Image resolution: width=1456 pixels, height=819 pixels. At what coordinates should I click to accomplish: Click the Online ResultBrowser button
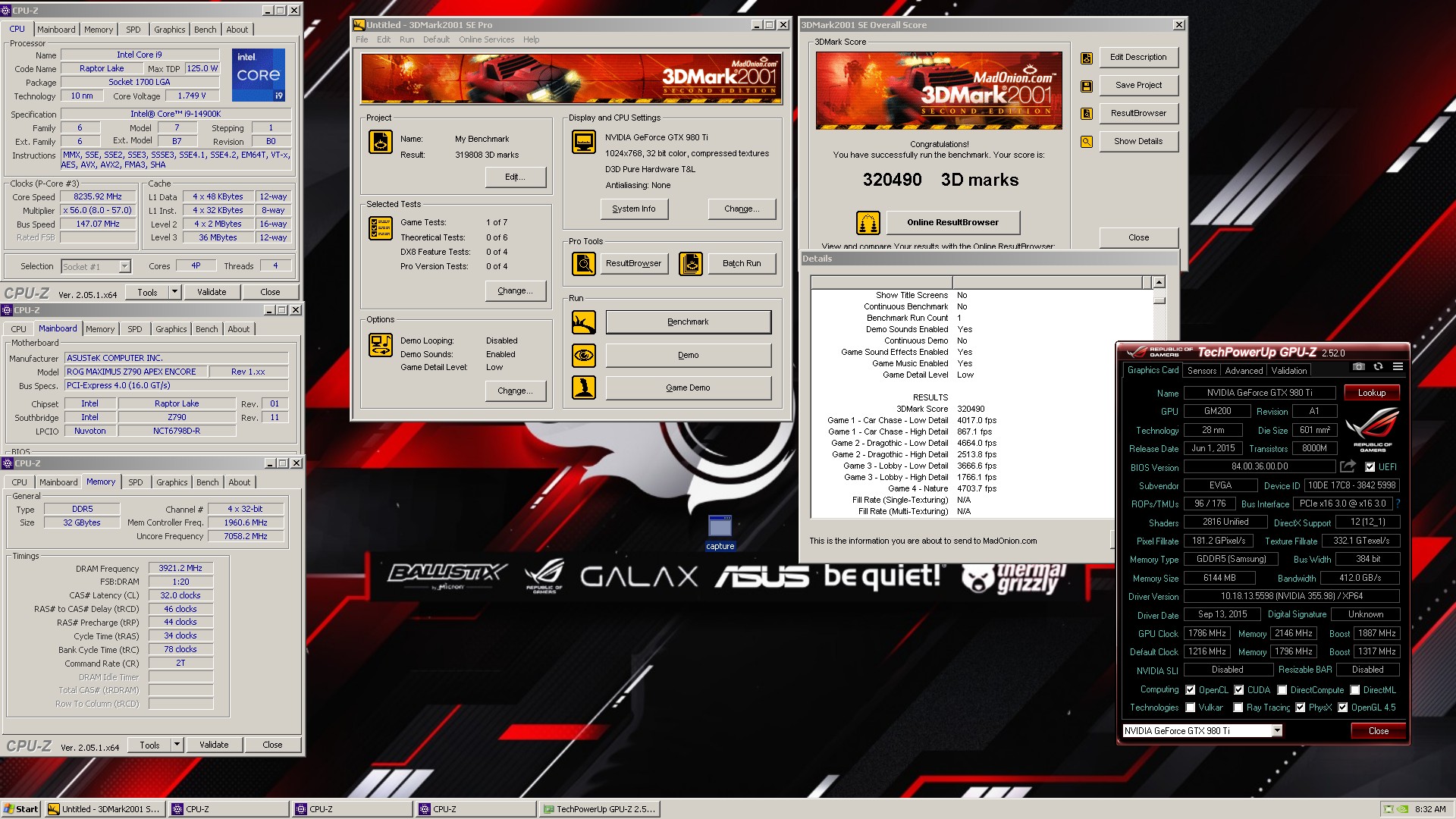click(x=952, y=223)
